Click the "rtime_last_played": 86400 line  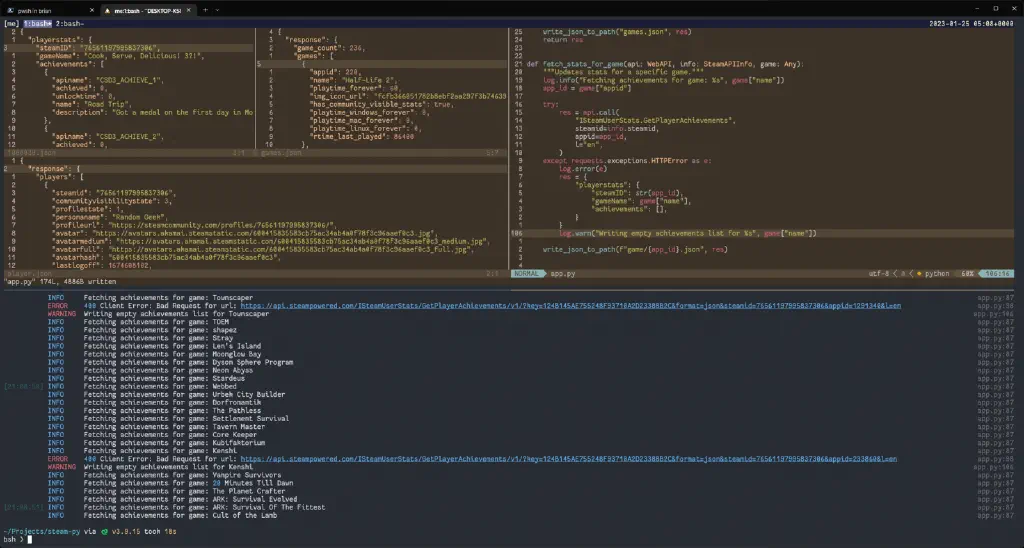362,137
